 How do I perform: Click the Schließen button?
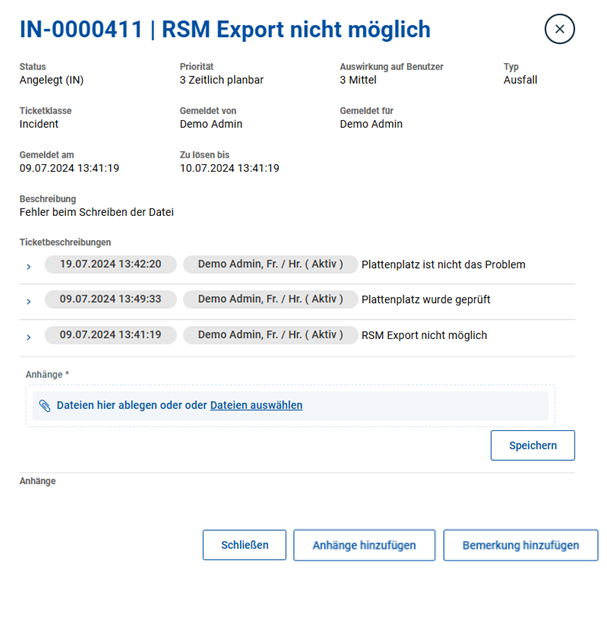click(x=244, y=545)
